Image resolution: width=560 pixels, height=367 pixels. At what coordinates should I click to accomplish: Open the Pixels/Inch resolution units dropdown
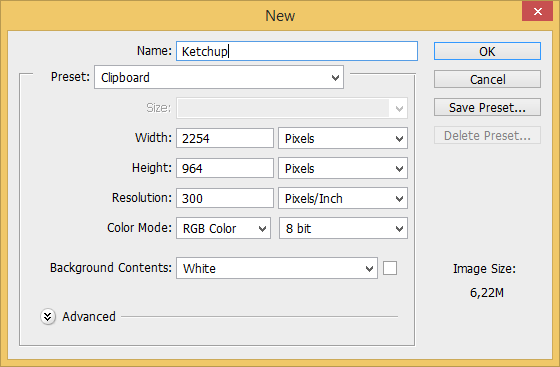pyautogui.click(x=343, y=198)
